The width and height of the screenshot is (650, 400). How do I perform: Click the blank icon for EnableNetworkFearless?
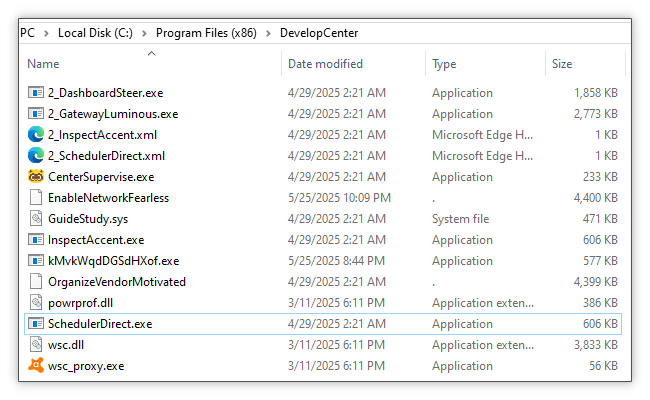point(36,198)
